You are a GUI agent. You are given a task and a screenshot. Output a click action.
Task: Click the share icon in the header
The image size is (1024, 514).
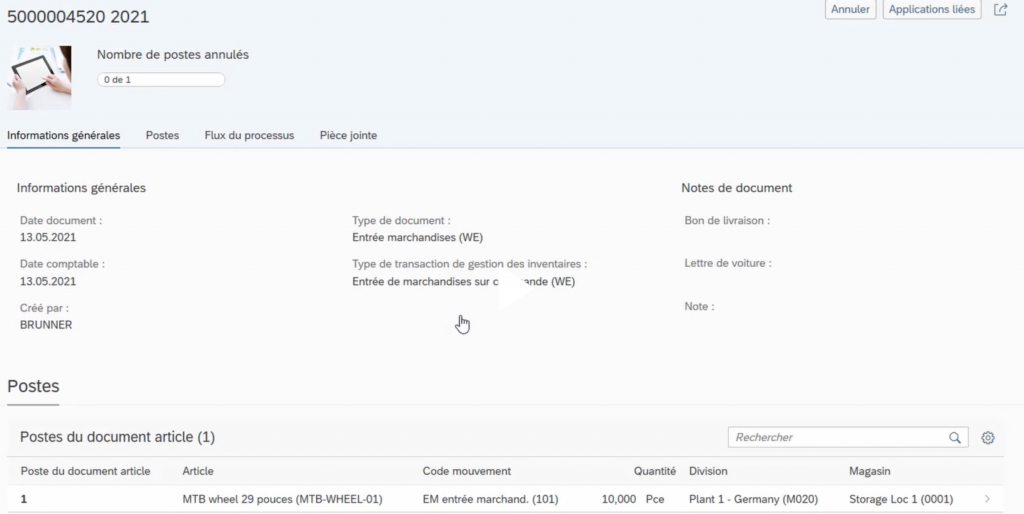[x=1000, y=10]
